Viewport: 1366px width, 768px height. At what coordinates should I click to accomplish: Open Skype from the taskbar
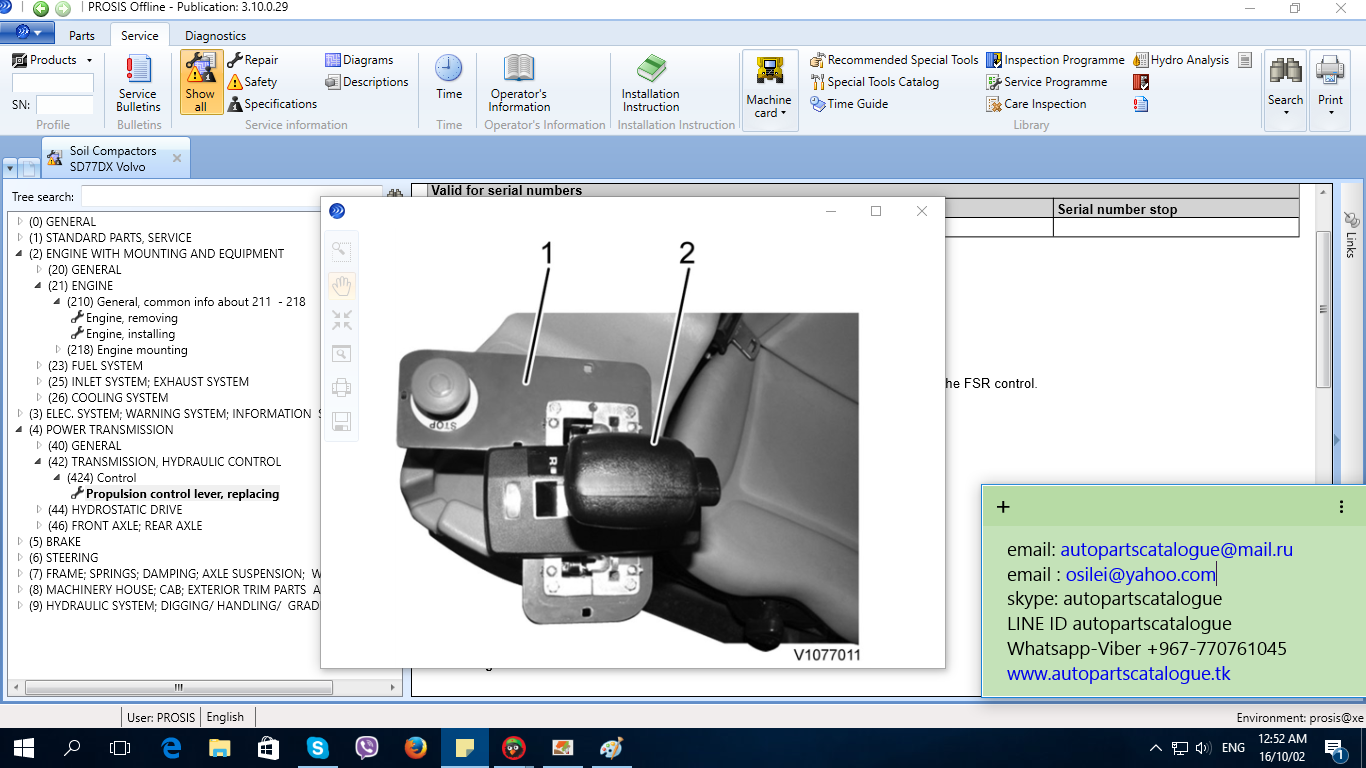318,747
